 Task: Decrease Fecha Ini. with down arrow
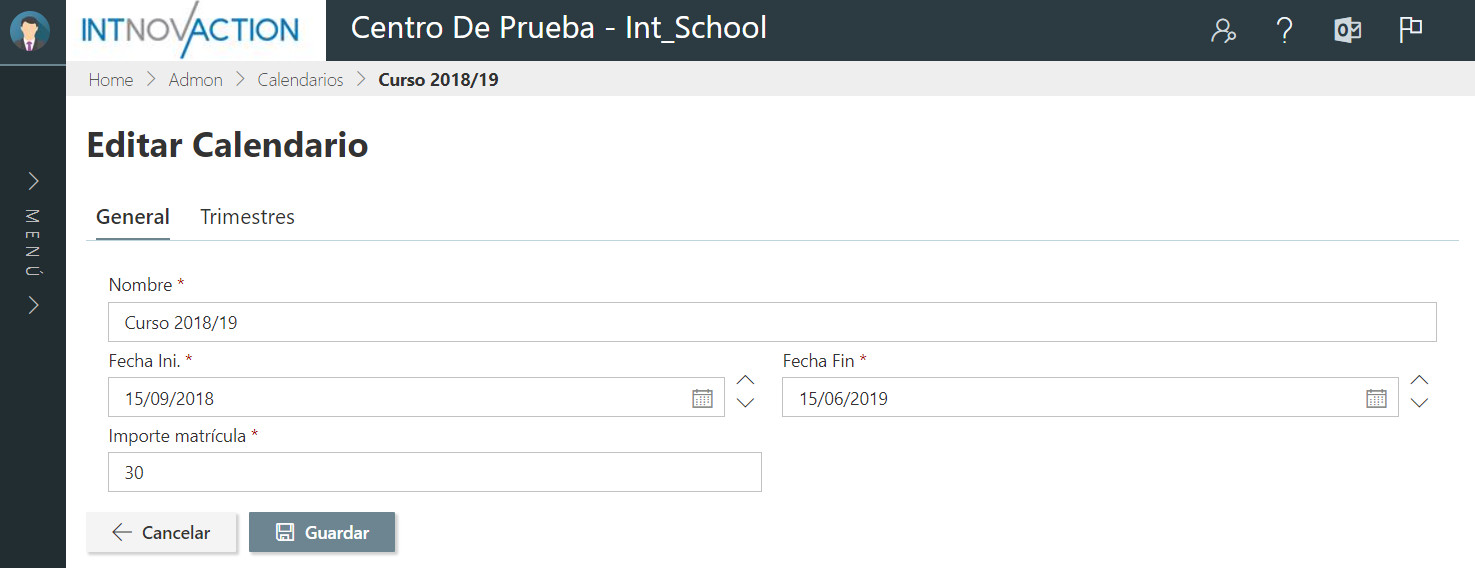click(x=745, y=402)
